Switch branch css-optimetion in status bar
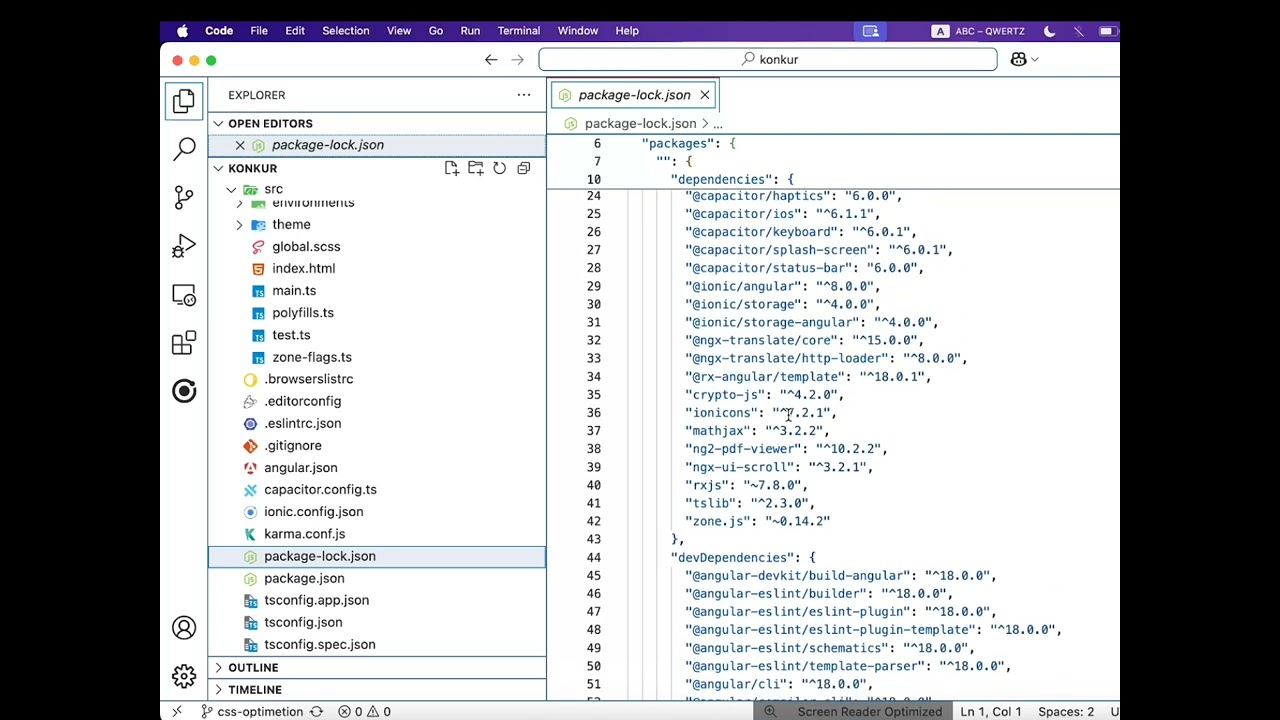The image size is (1280, 720). [x=252, y=711]
